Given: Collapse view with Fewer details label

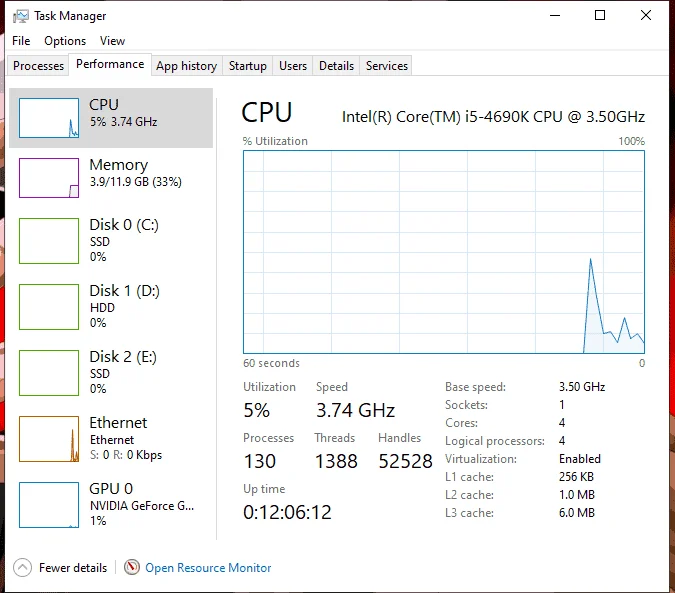Looking at the screenshot, I should click(73, 568).
